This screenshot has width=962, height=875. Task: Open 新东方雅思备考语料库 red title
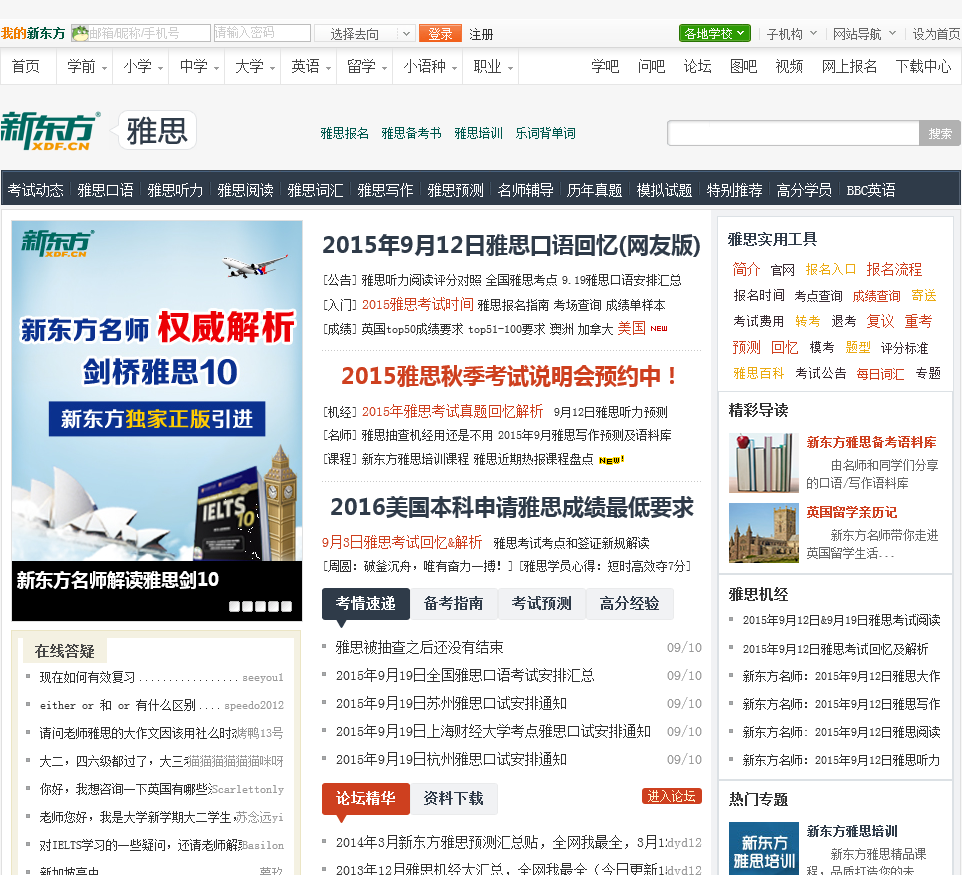871,442
